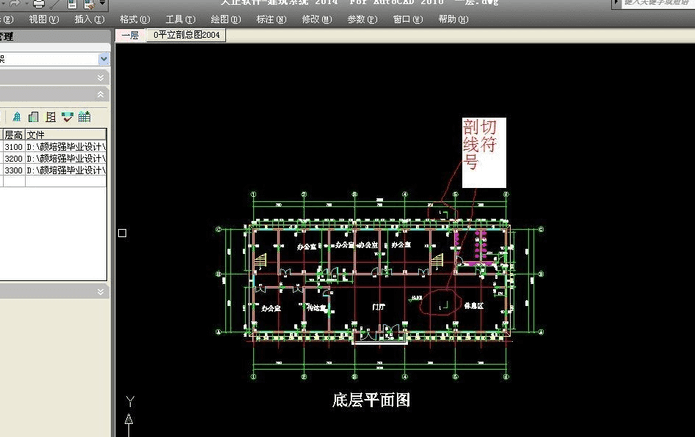695x437 pixels.
Task: Open the project name combo box dropdown
Action: click(103, 59)
